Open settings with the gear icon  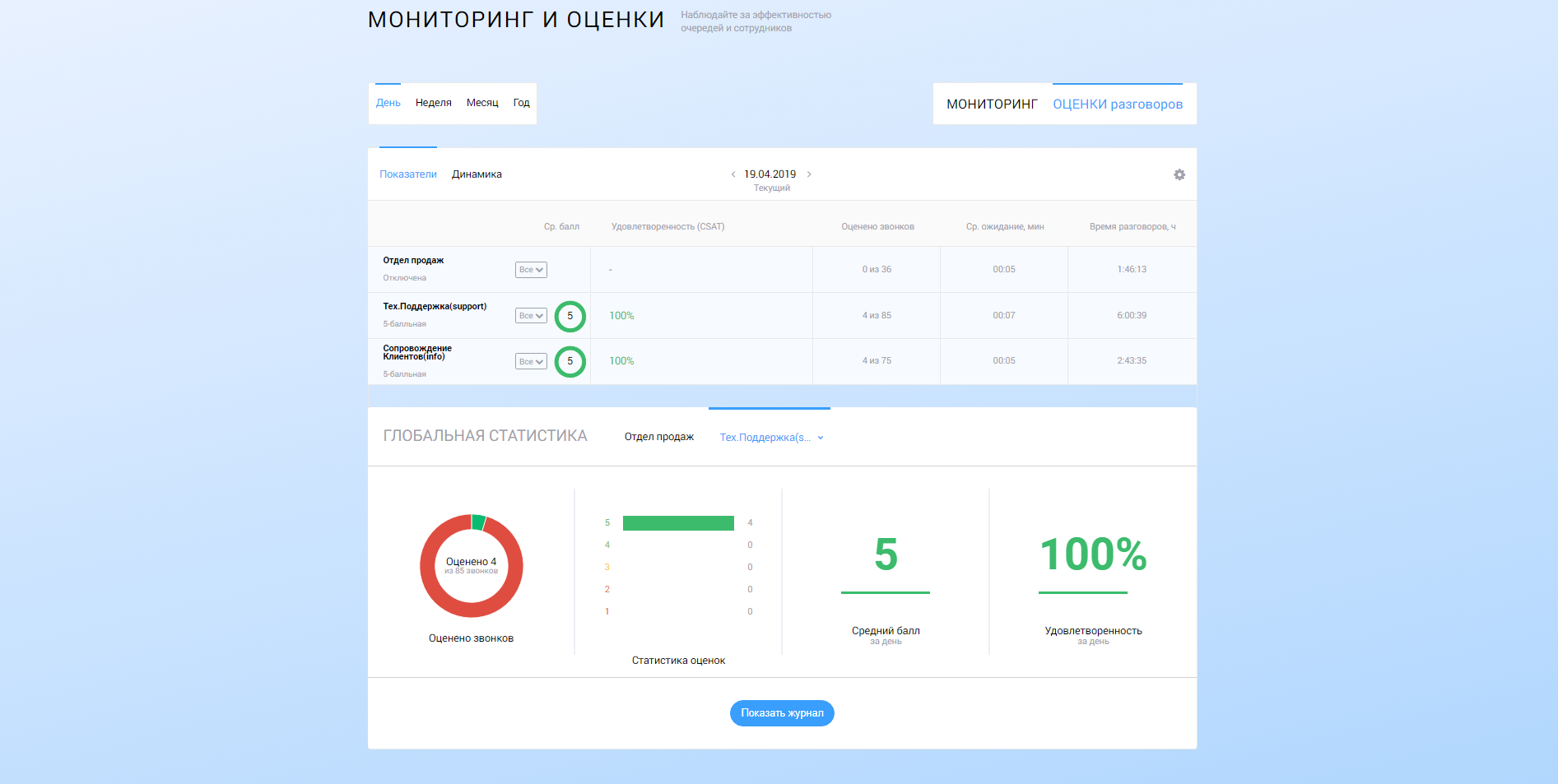(x=1179, y=174)
